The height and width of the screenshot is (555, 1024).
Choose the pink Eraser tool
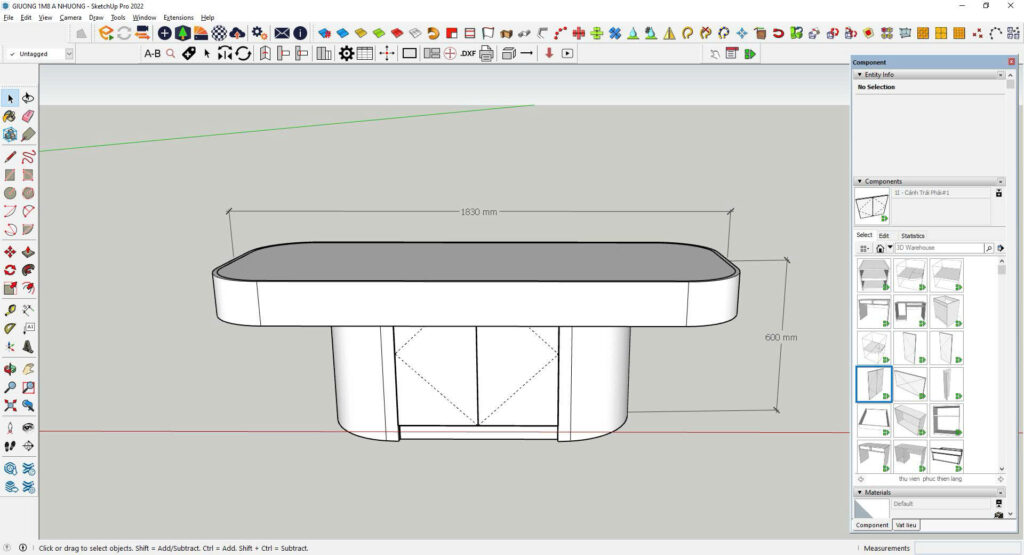click(x=28, y=116)
